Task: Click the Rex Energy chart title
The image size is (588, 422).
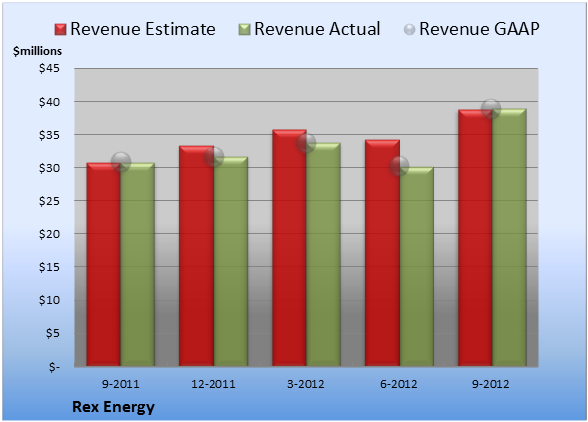Action: coord(113,407)
